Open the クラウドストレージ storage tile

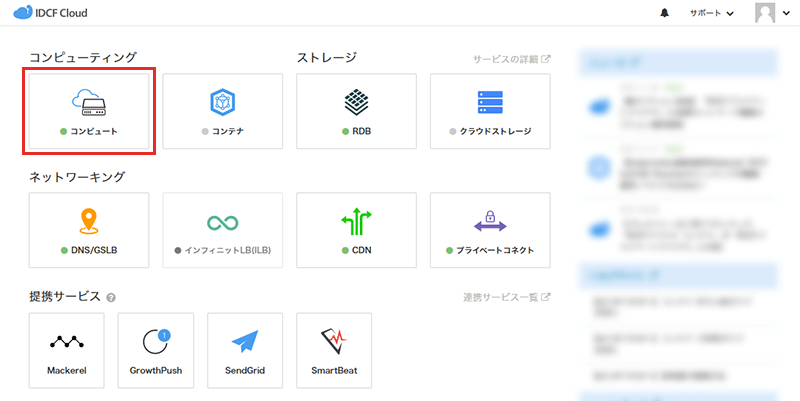[x=490, y=111]
